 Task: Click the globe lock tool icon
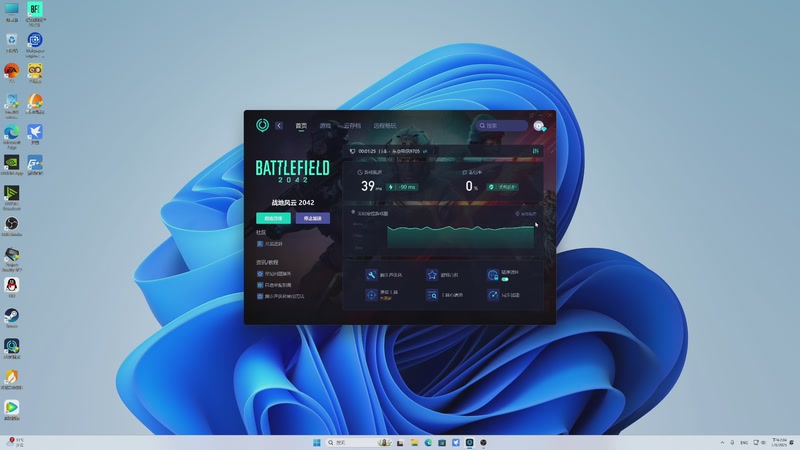click(492, 275)
